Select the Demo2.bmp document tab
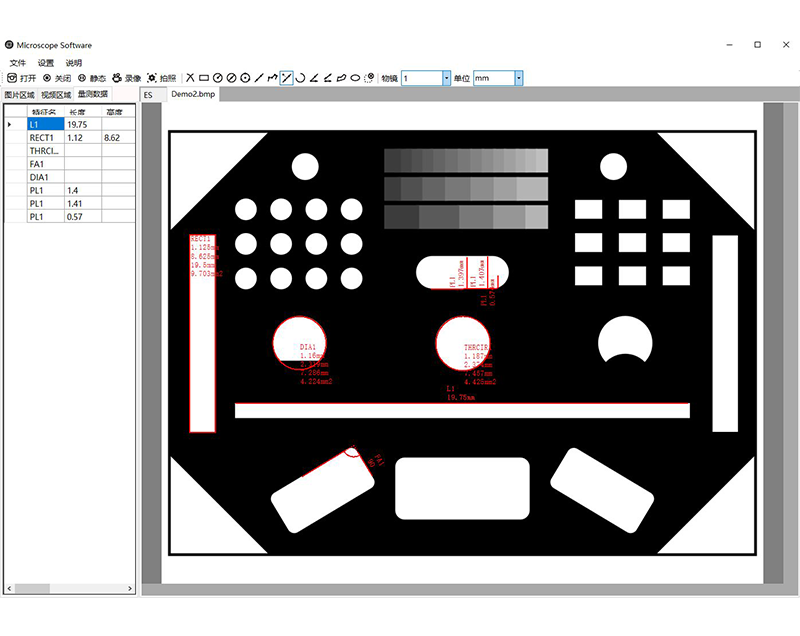Image resolution: width=800 pixels, height=636 pixels. click(193, 94)
